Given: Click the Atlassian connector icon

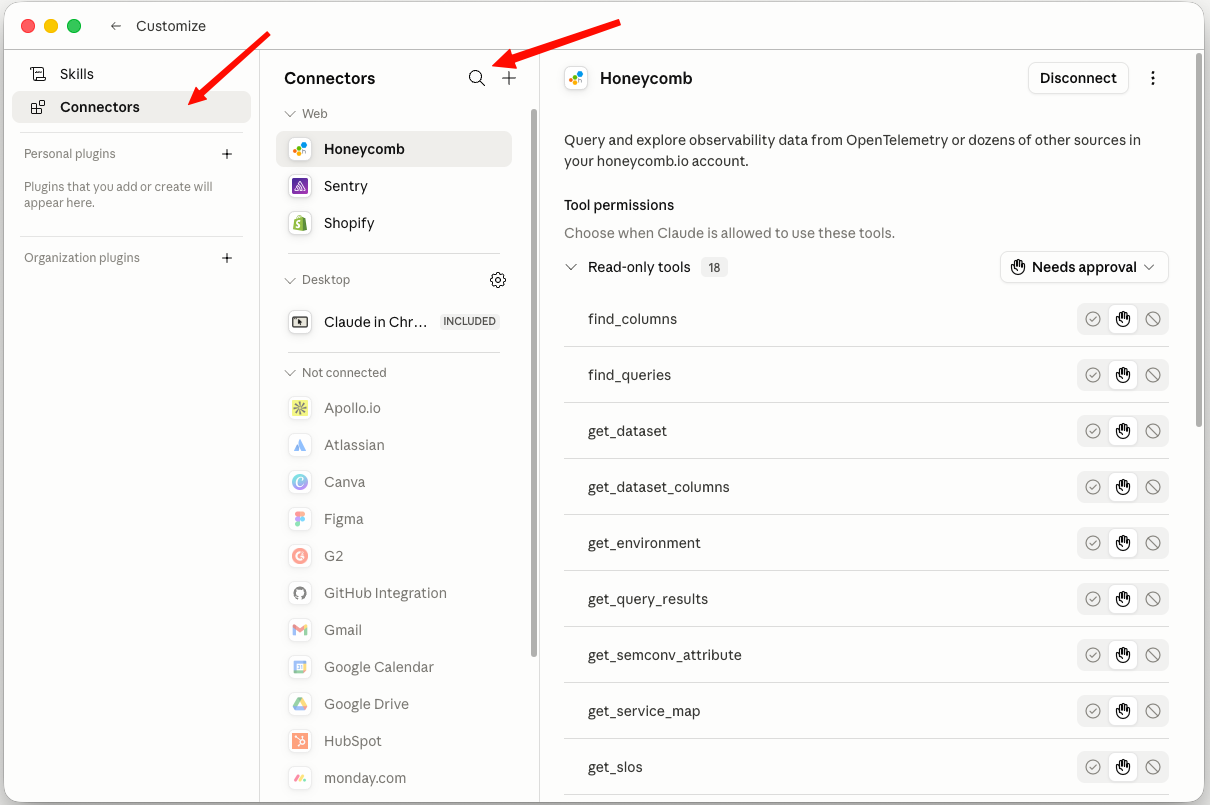Looking at the screenshot, I should click(x=300, y=445).
